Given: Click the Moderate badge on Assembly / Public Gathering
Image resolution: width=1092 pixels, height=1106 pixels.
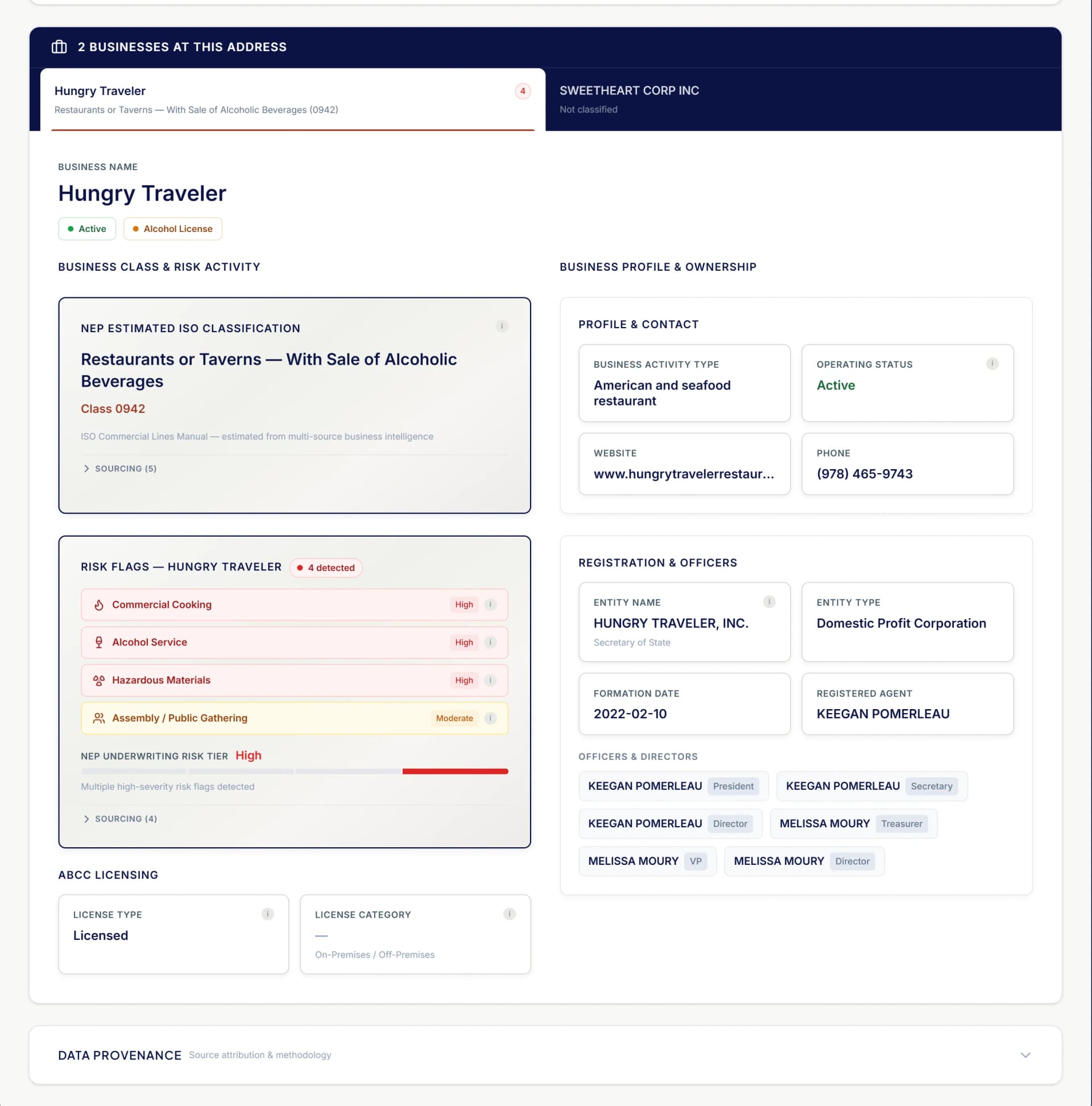Looking at the screenshot, I should pos(454,718).
